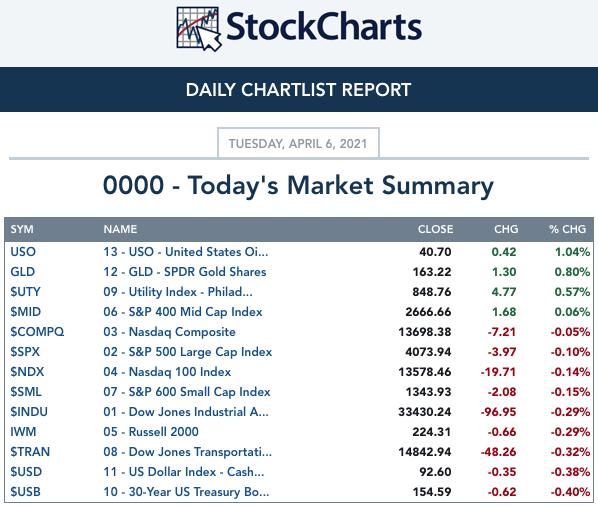Click the NAME column header
Viewport: 598px width, 507px height.
tap(120, 229)
